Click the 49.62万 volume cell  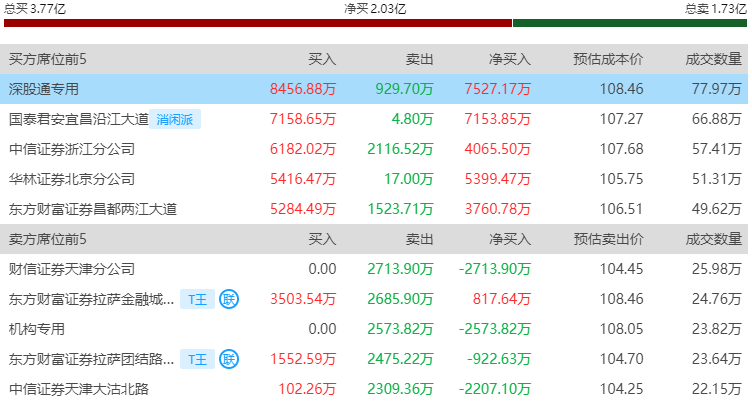click(x=717, y=209)
